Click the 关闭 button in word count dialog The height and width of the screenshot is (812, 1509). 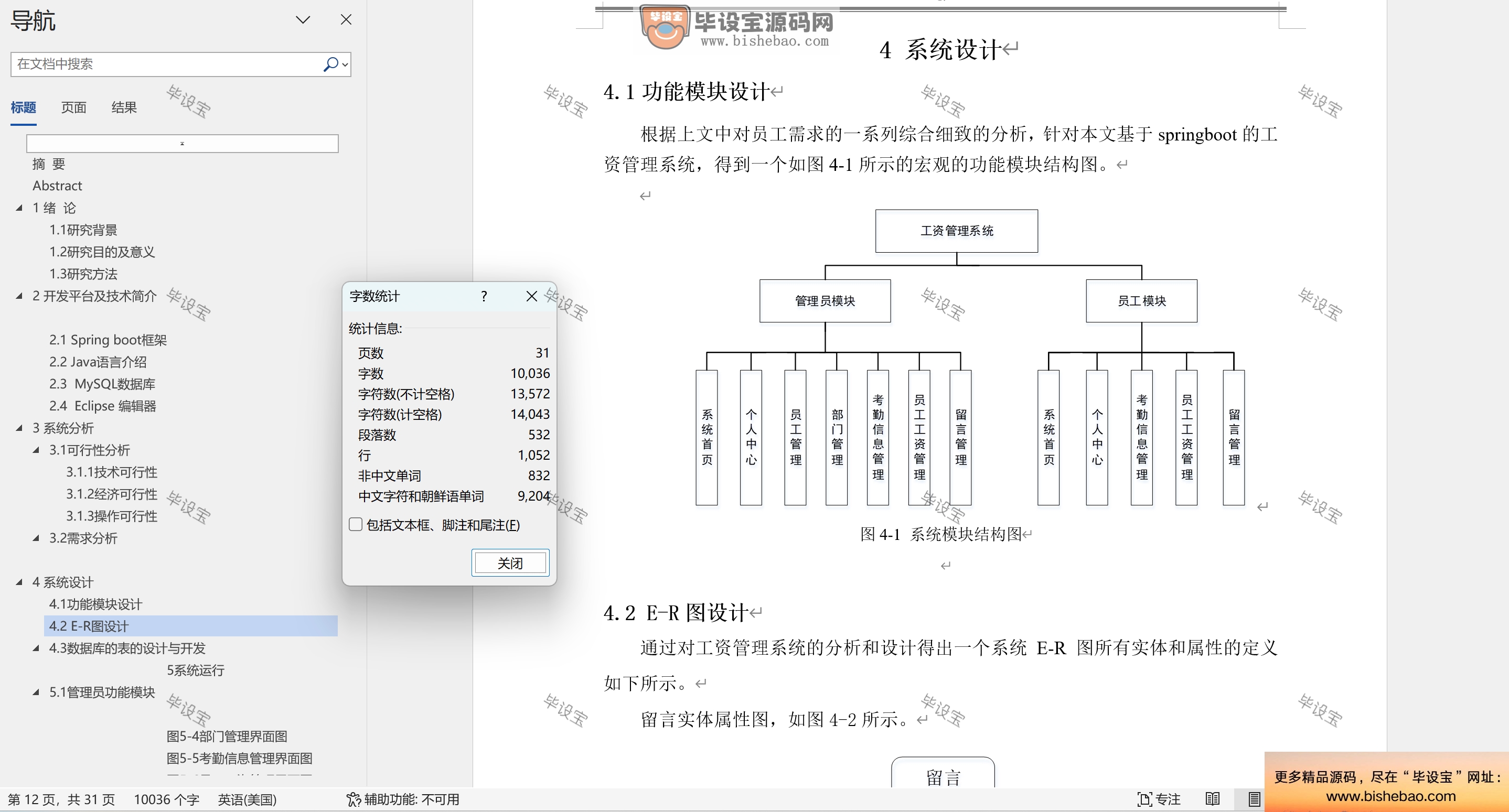click(x=510, y=563)
